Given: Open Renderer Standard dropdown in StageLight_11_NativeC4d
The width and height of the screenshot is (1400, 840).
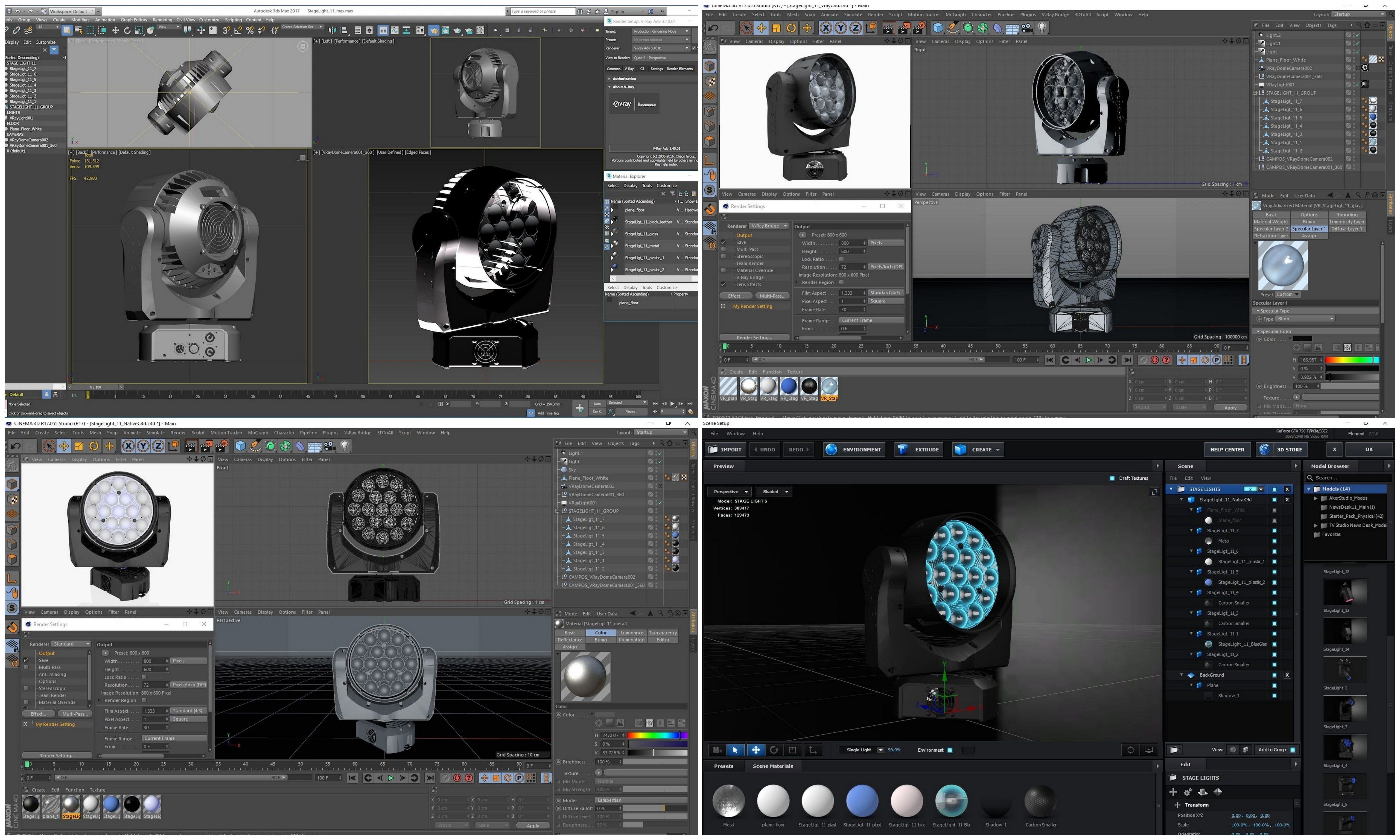Looking at the screenshot, I should (x=71, y=644).
